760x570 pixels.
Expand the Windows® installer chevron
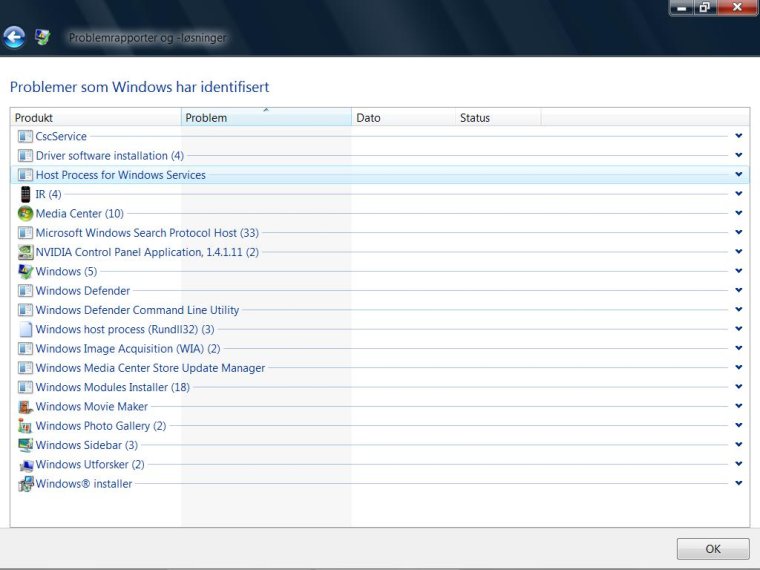[739, 483]
